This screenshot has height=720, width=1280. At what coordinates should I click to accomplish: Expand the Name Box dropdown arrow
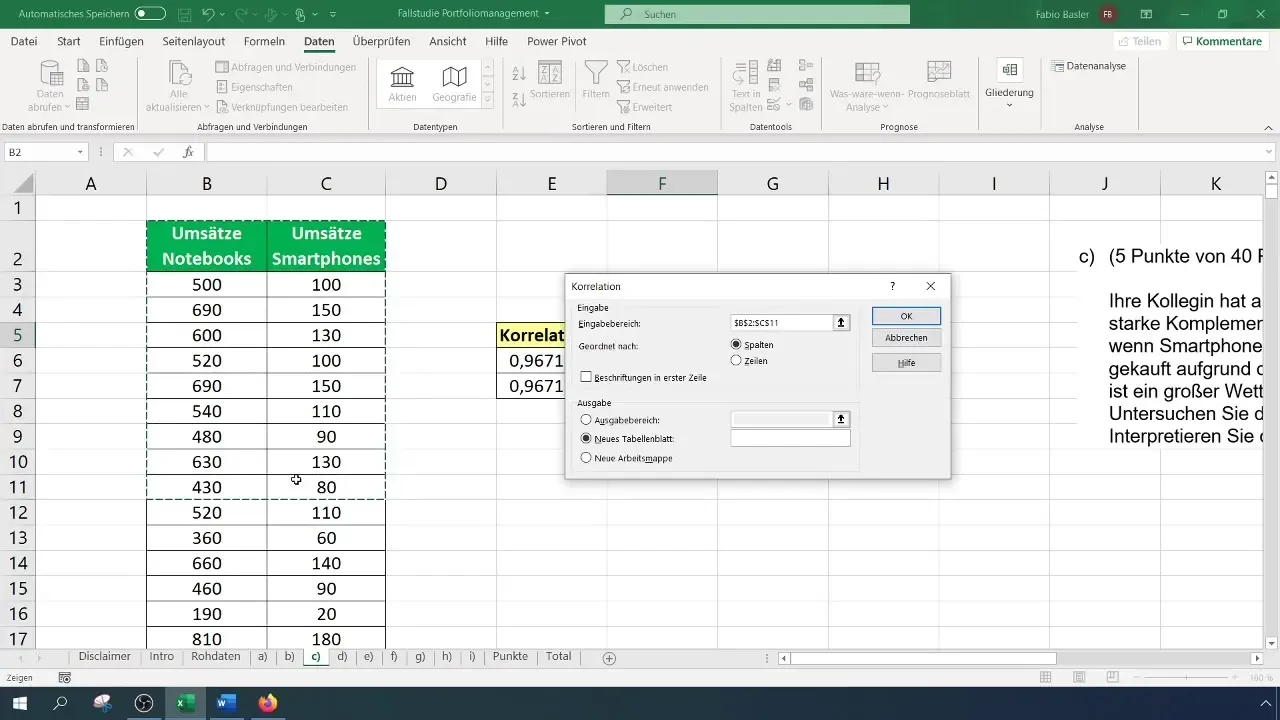[x=80, y=152]
